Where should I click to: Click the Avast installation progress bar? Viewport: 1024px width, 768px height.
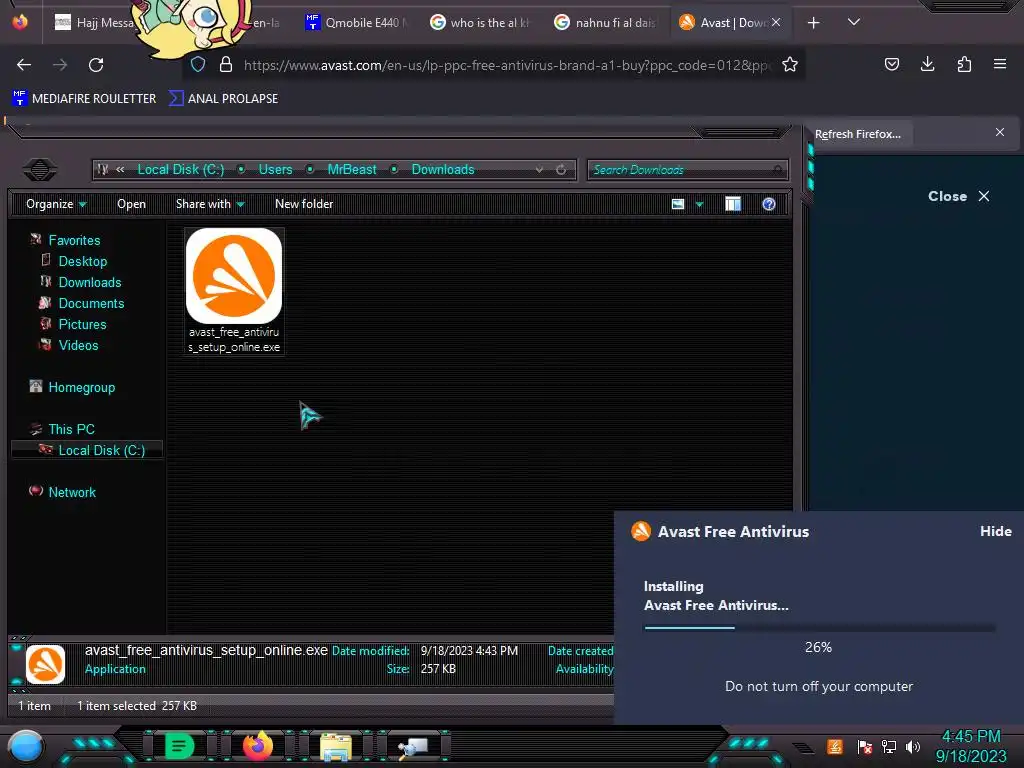(819, 628)
